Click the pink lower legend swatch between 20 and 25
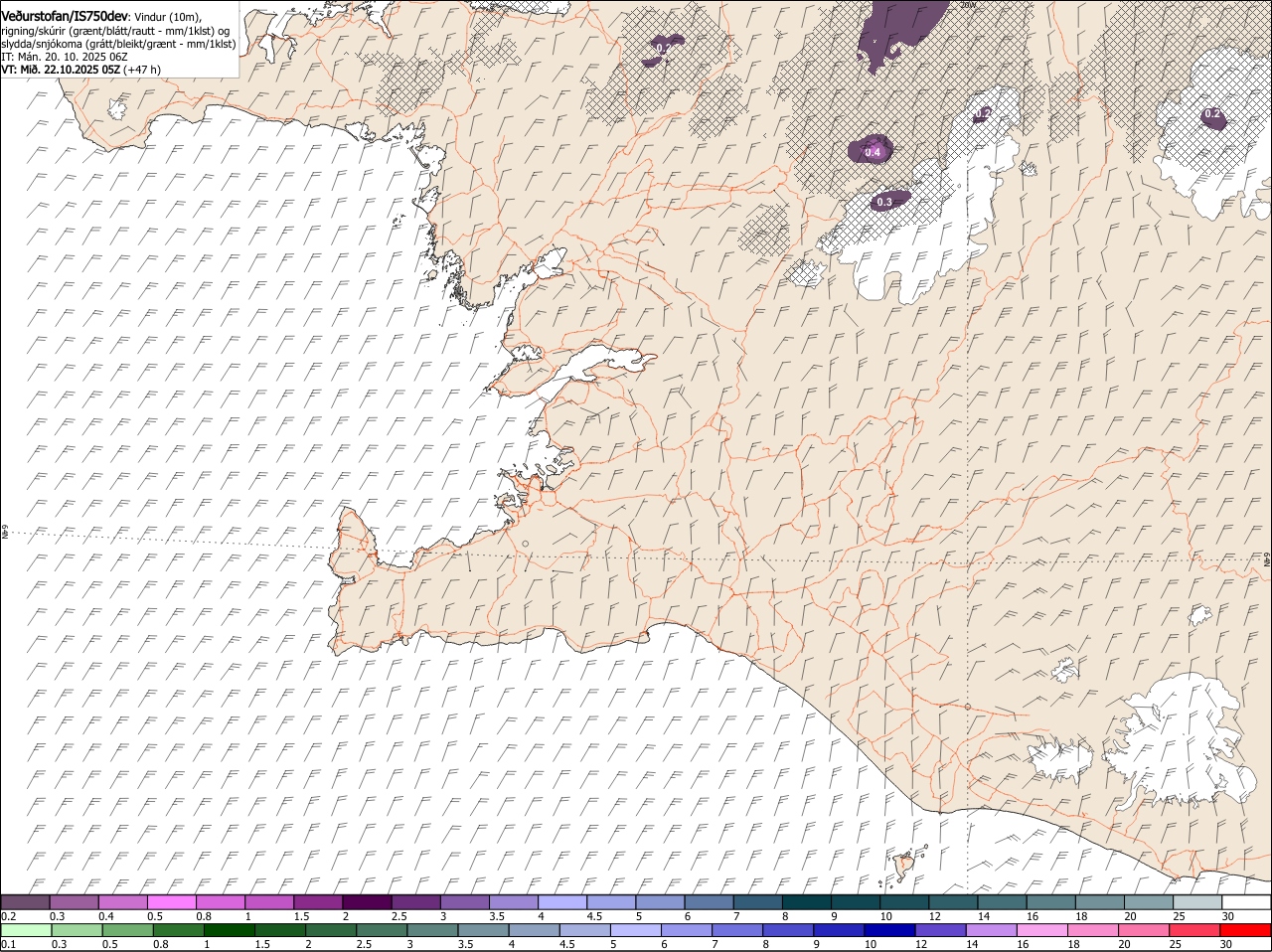 click(x=1142, y=930)
